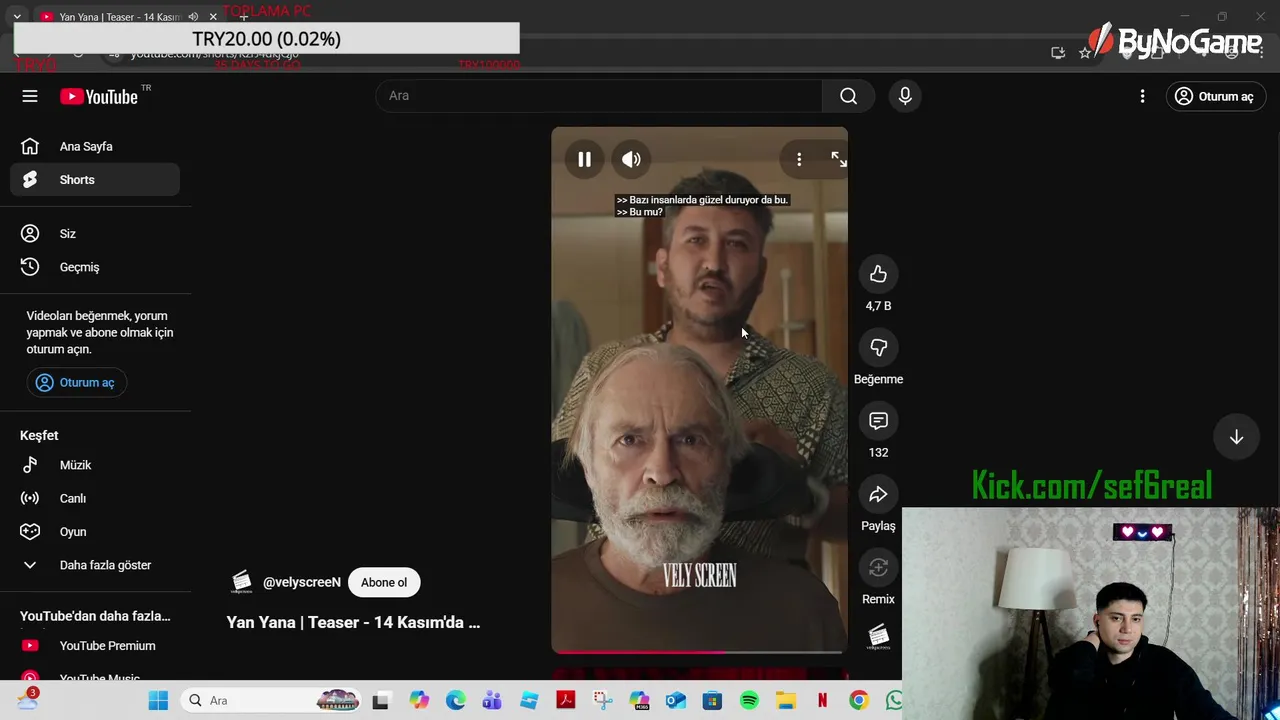Bookmark page with the star icon
The height and width of the screenshot is (720, 1280).
[1085, 53]
